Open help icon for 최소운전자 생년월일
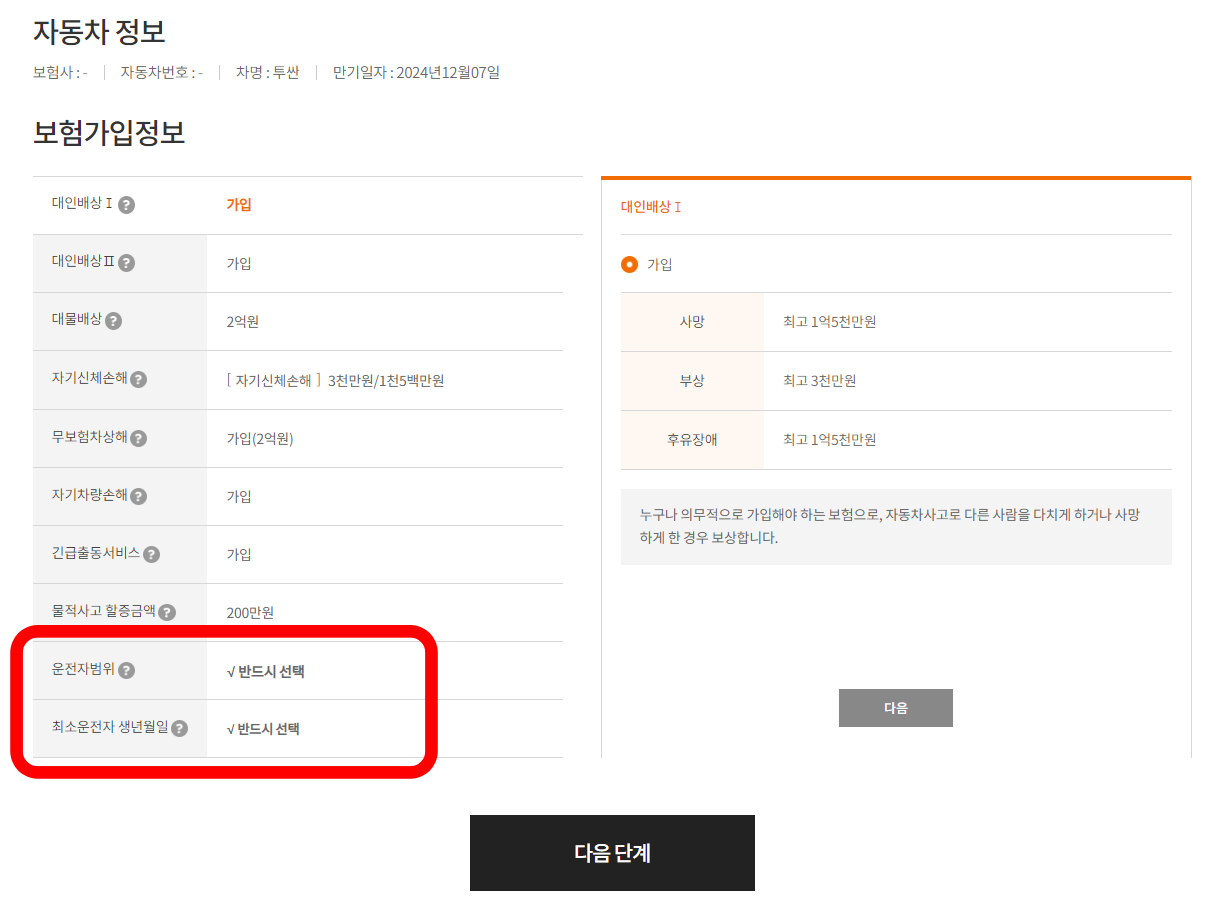This screenshot has height=905, width=1225. tap(180, 728)
